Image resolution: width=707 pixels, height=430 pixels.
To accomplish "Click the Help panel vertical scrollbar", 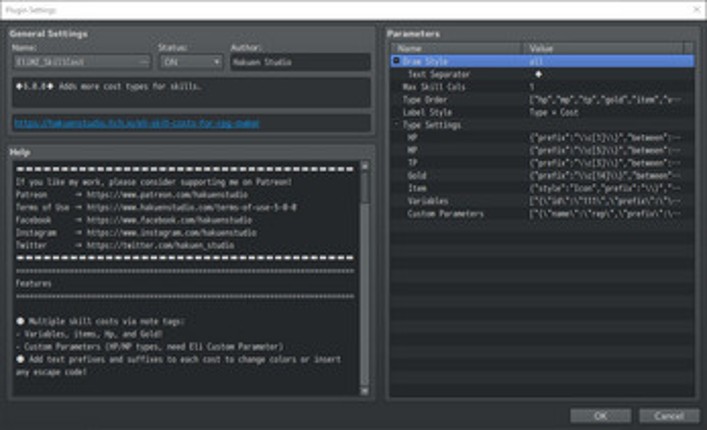I will point(364,270).
